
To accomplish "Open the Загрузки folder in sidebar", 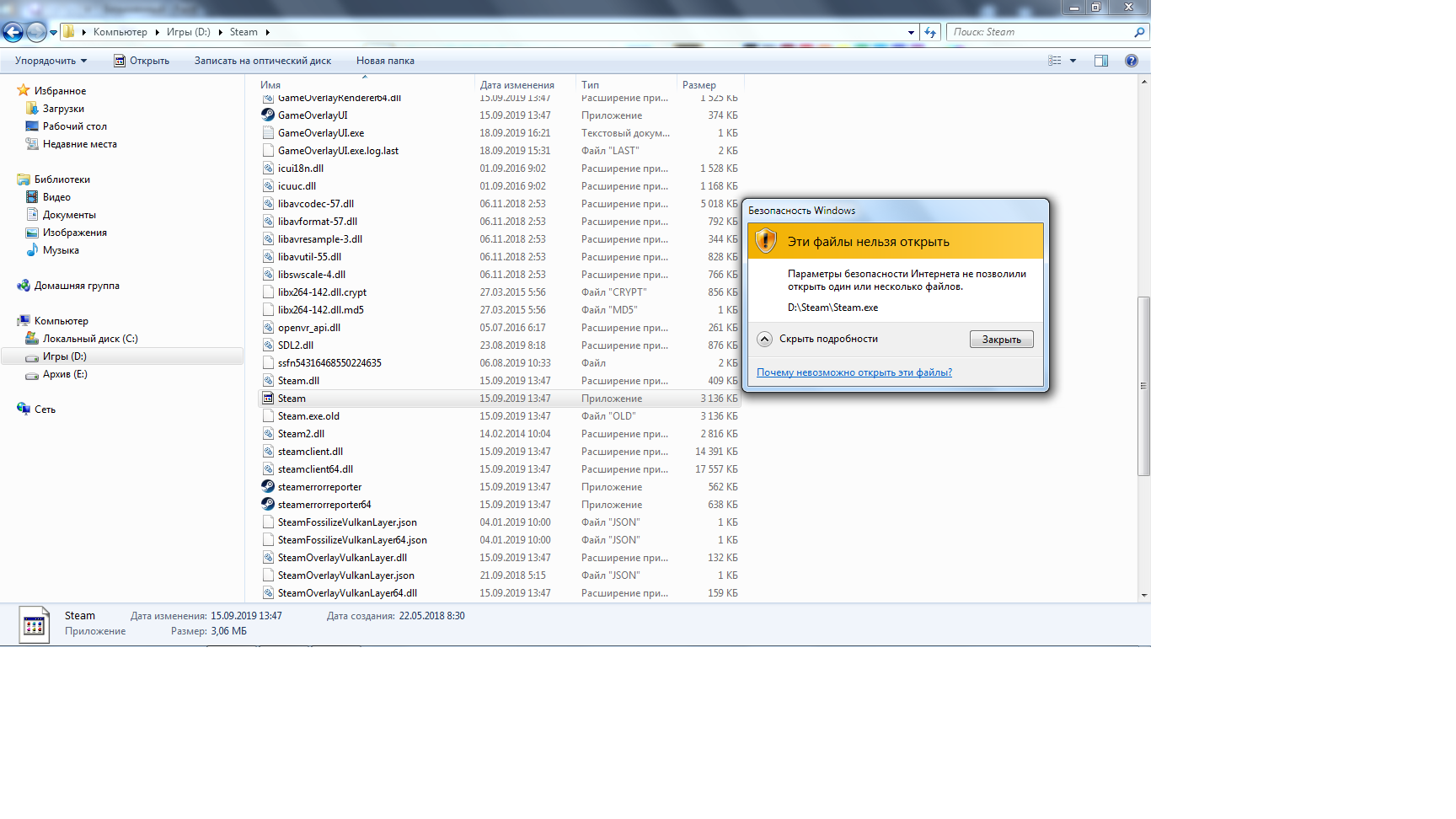I will pos(63,109).
